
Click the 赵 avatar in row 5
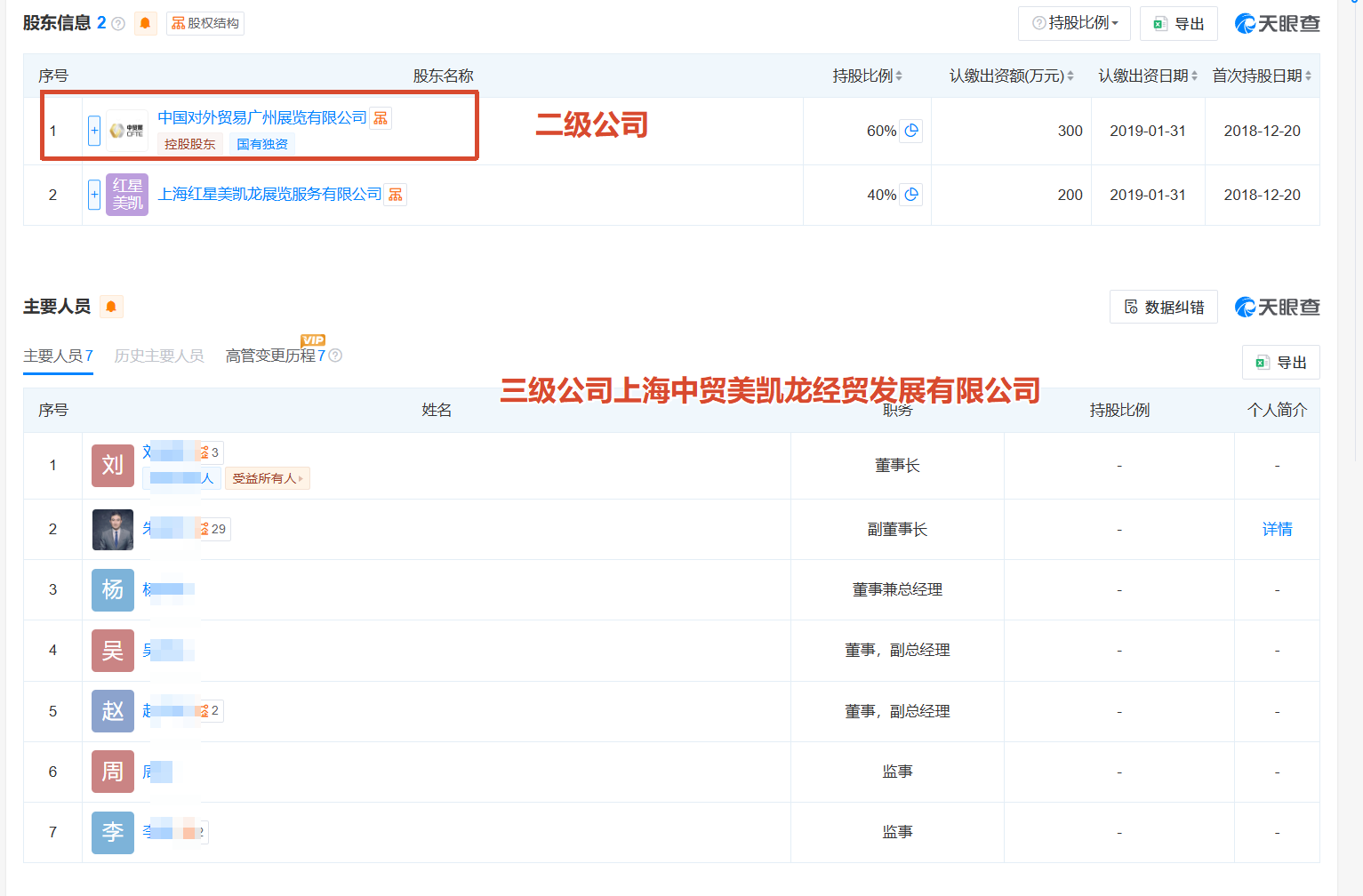pyautogui.click(x=113, y=711)
